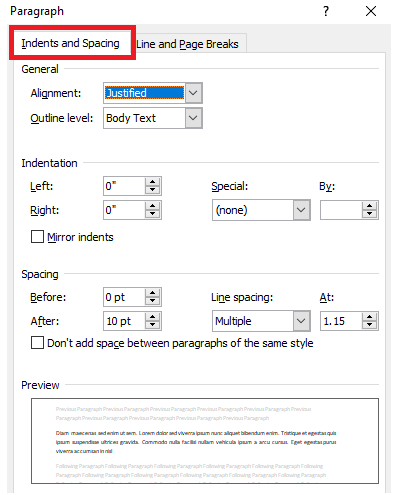Screen dimensions: 394x495
Task: Open the Special indentation dropdown
Action: pyautogui.click(x=301, y=210)
